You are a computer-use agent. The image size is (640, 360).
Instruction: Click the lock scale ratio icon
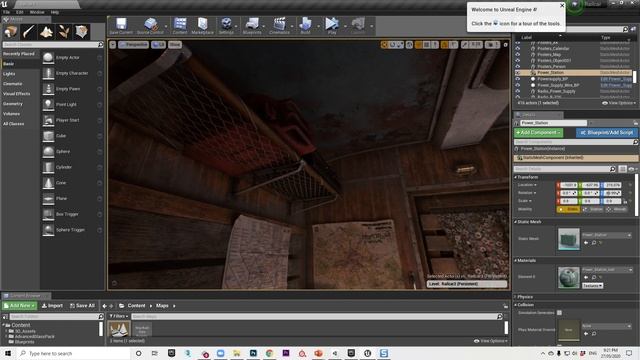[x=625, y=201]
